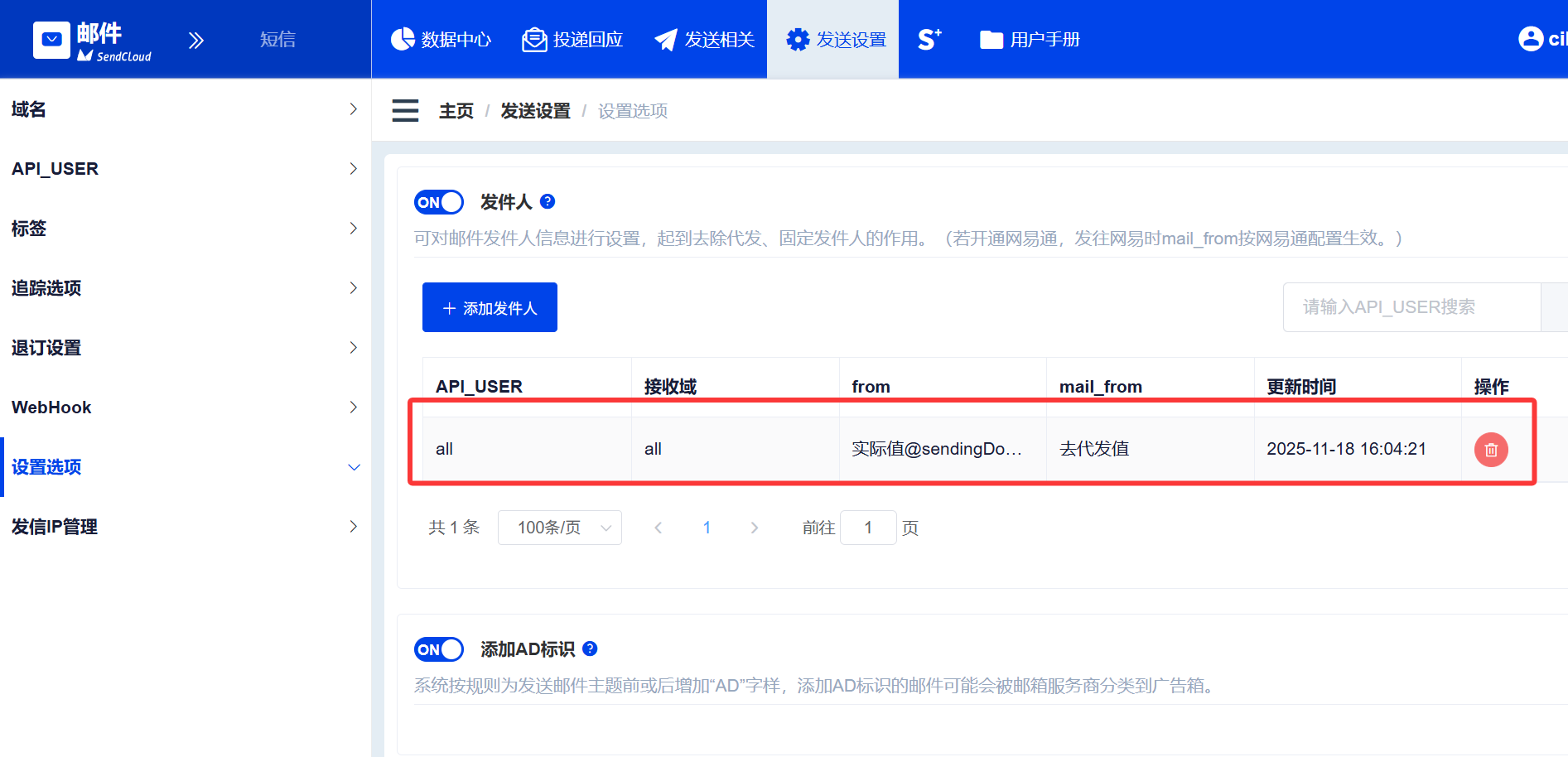Open the 数据中心 top menu
Screen dimensions: 1568x757
(441, 40)
